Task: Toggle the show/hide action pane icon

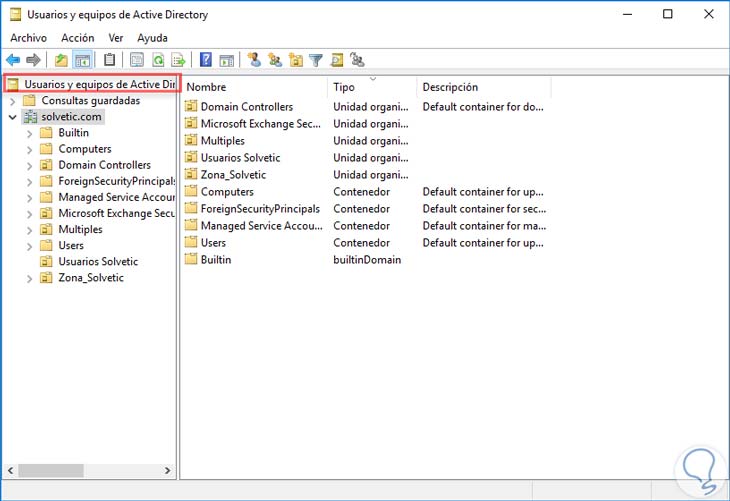Action: (226, 60)
